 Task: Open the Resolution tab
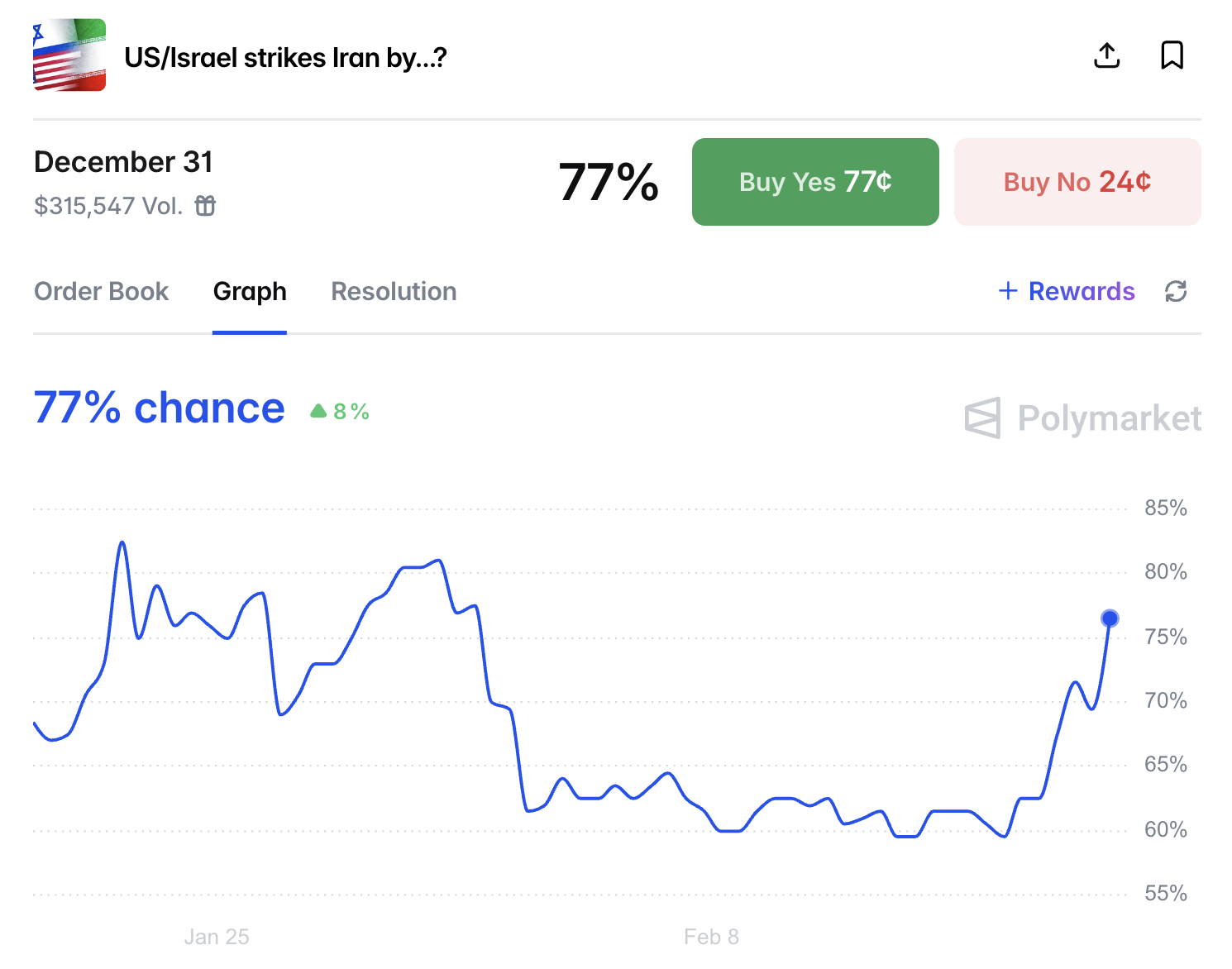click(394, 291)
